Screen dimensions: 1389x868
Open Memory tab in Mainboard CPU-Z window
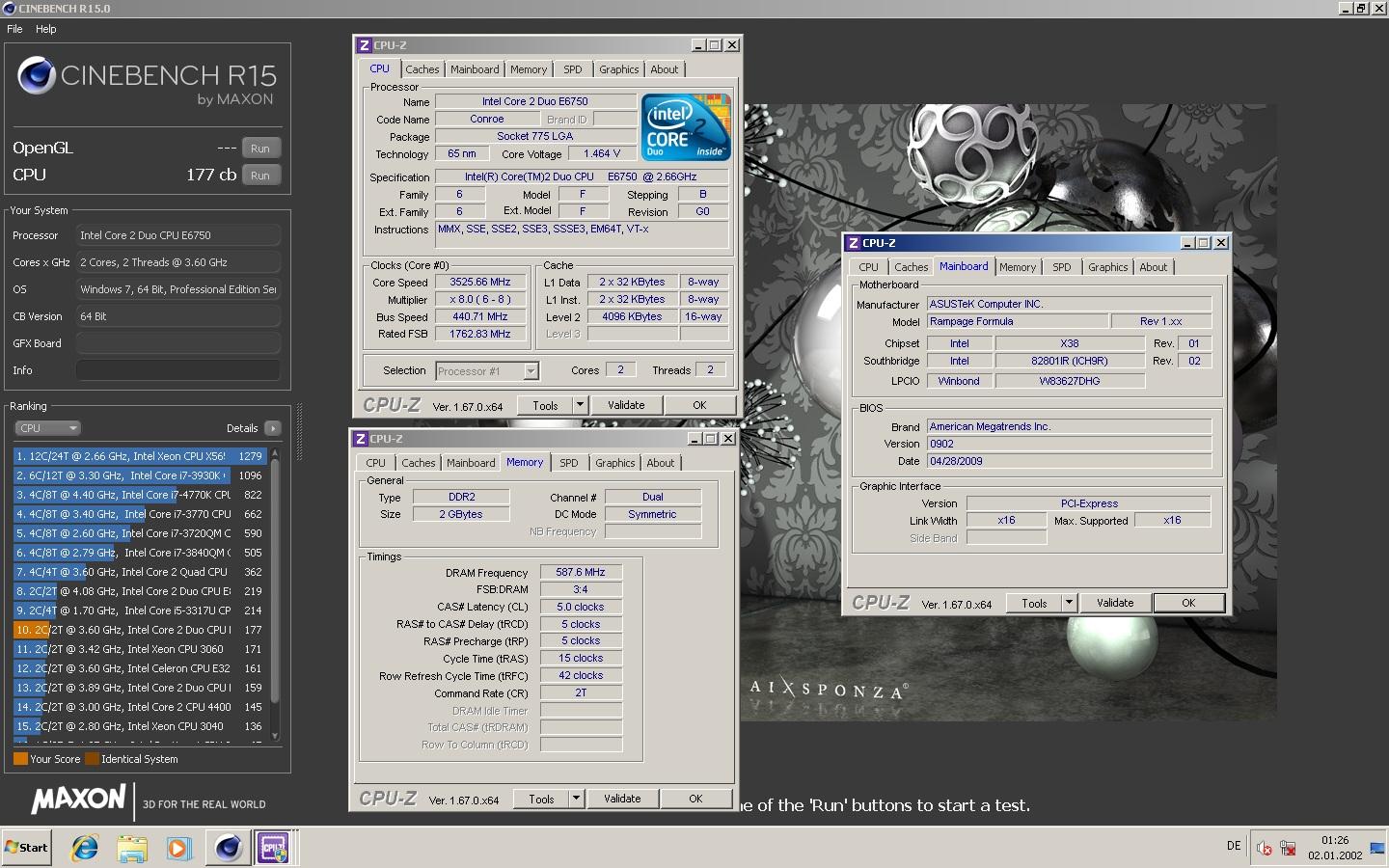pyautogui.click(x=1018, y=267)
